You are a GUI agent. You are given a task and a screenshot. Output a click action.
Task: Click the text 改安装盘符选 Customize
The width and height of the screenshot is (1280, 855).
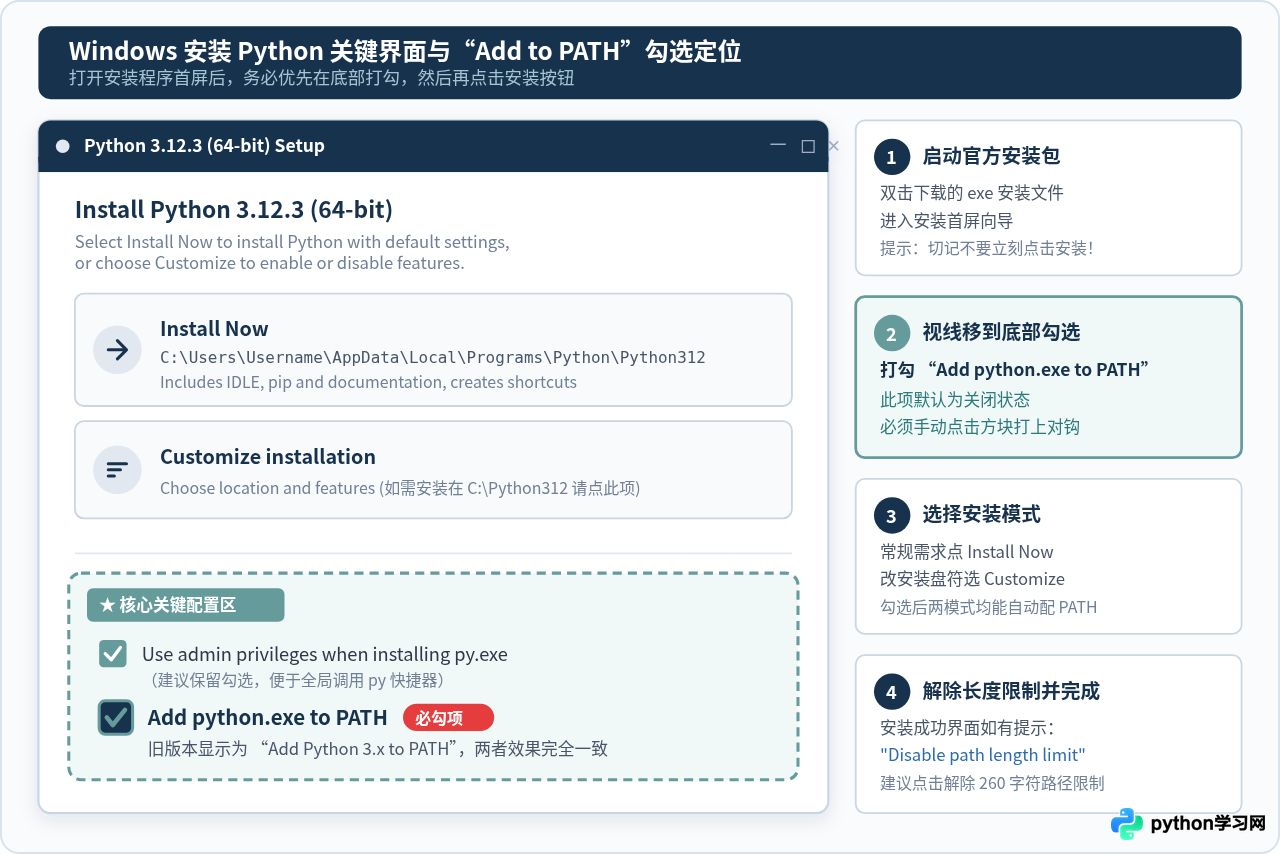click(x=972, y=579)
